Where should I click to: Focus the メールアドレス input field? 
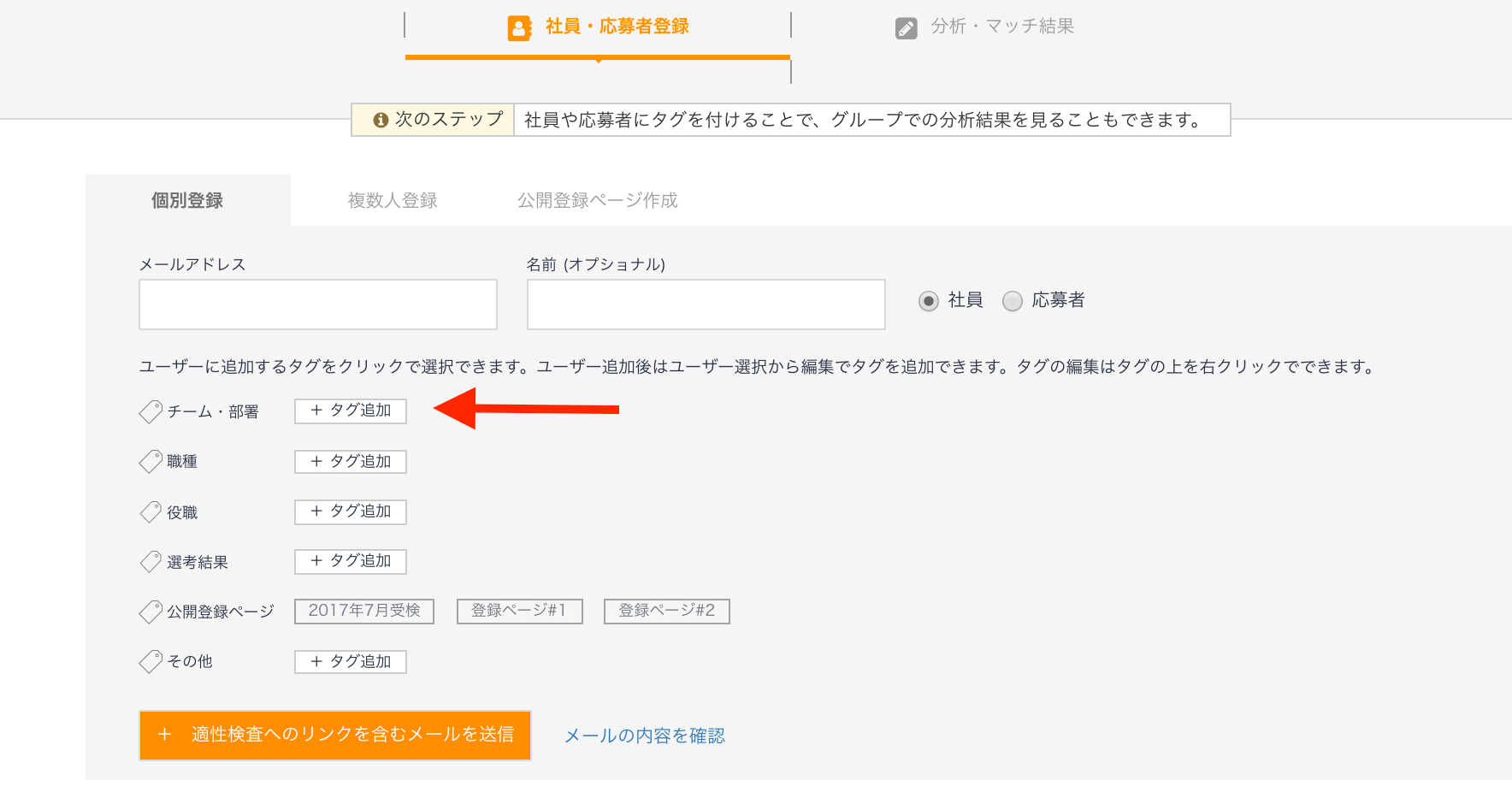click(x=318, y=304)
